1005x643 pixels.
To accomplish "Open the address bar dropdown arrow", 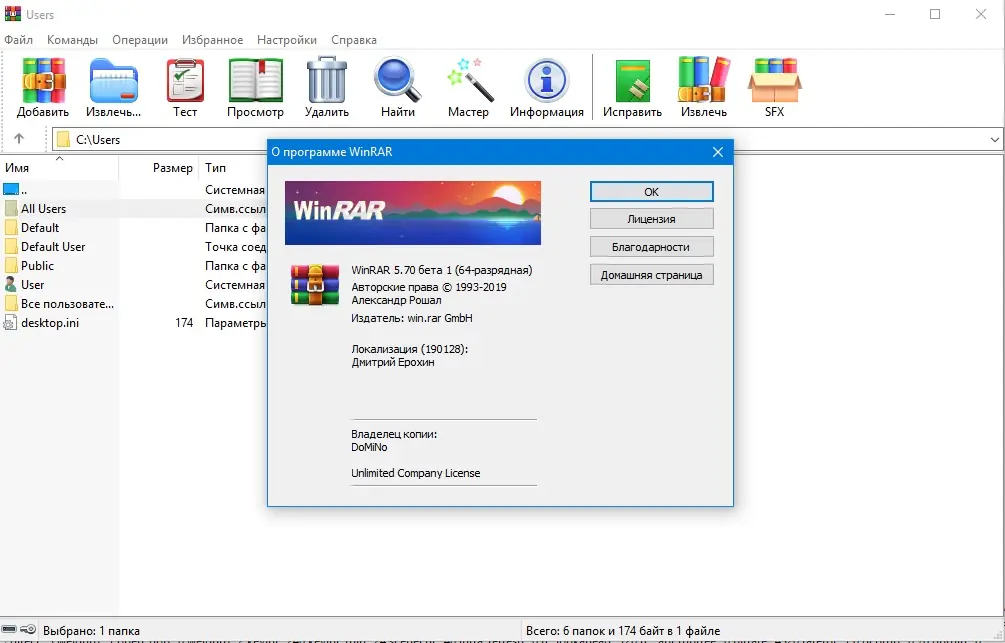I will pos(995,139).
